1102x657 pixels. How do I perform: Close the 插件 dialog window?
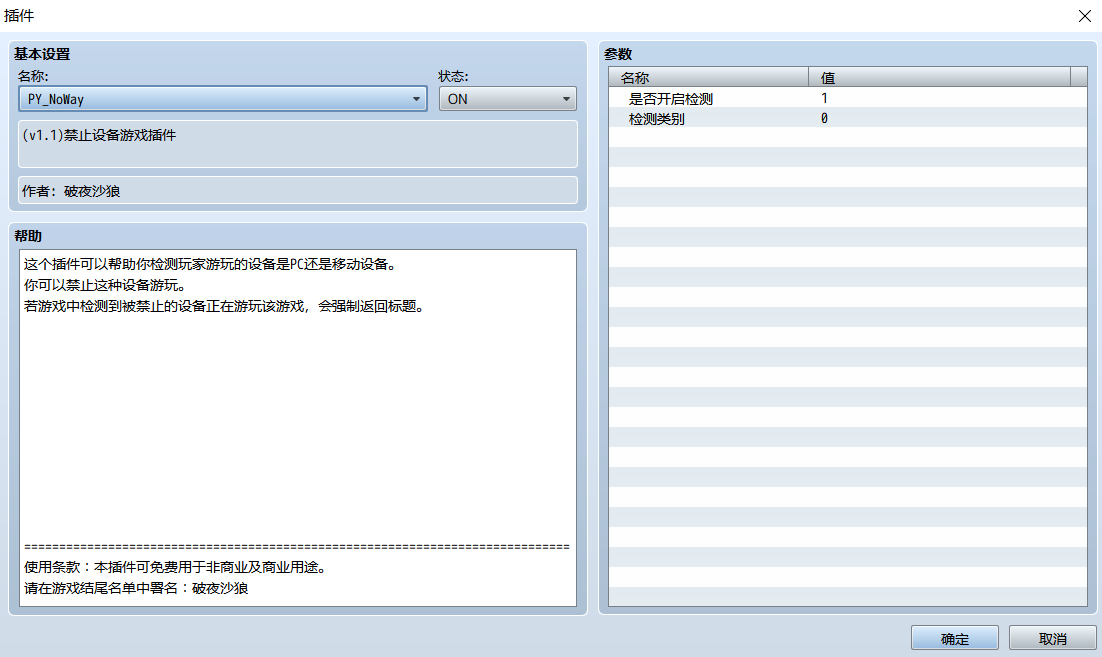[x=1084, y=15]
